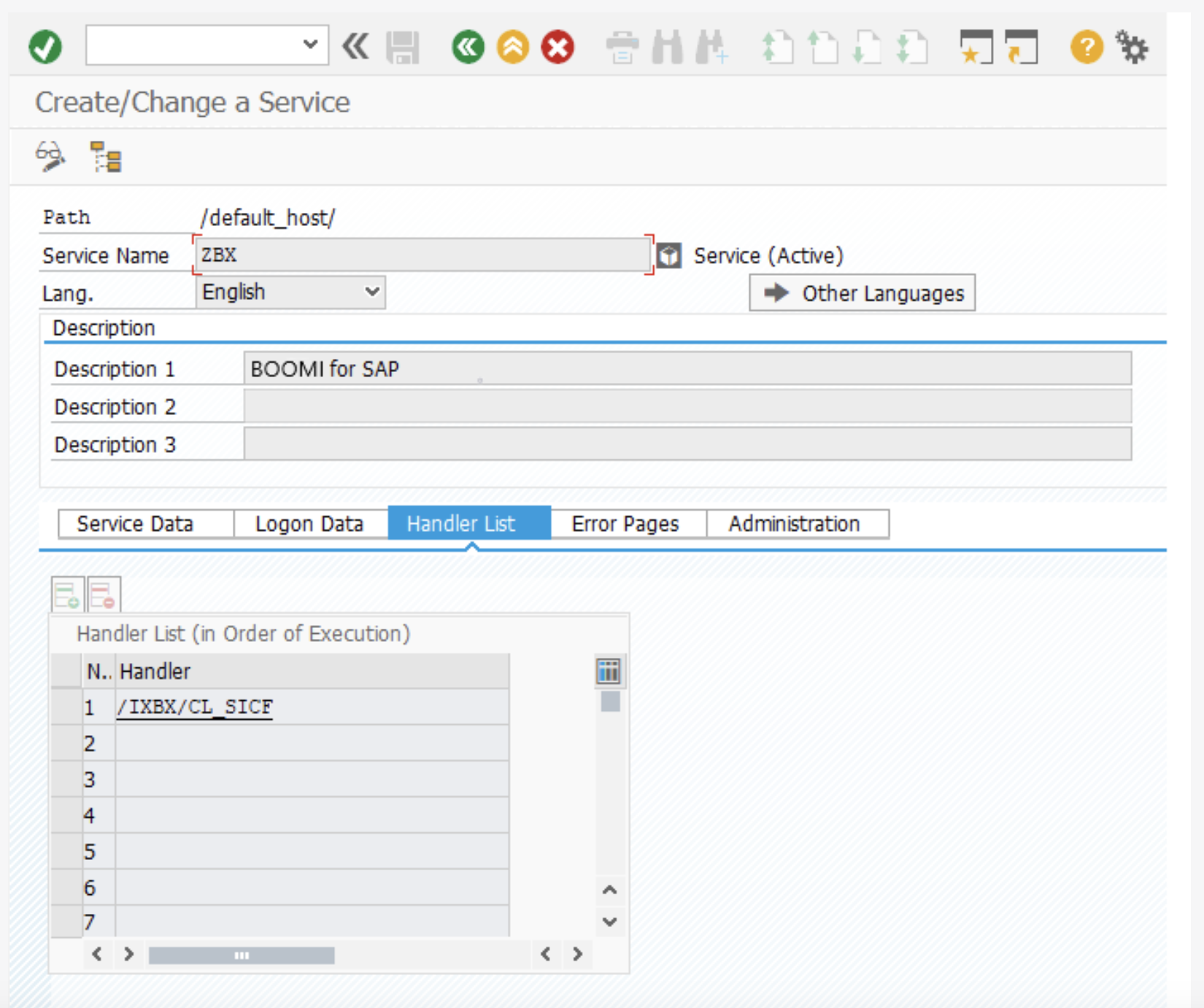The image size is (1204, 1008).
Task: Open the Error Pages tab
Action: point(625,524)
